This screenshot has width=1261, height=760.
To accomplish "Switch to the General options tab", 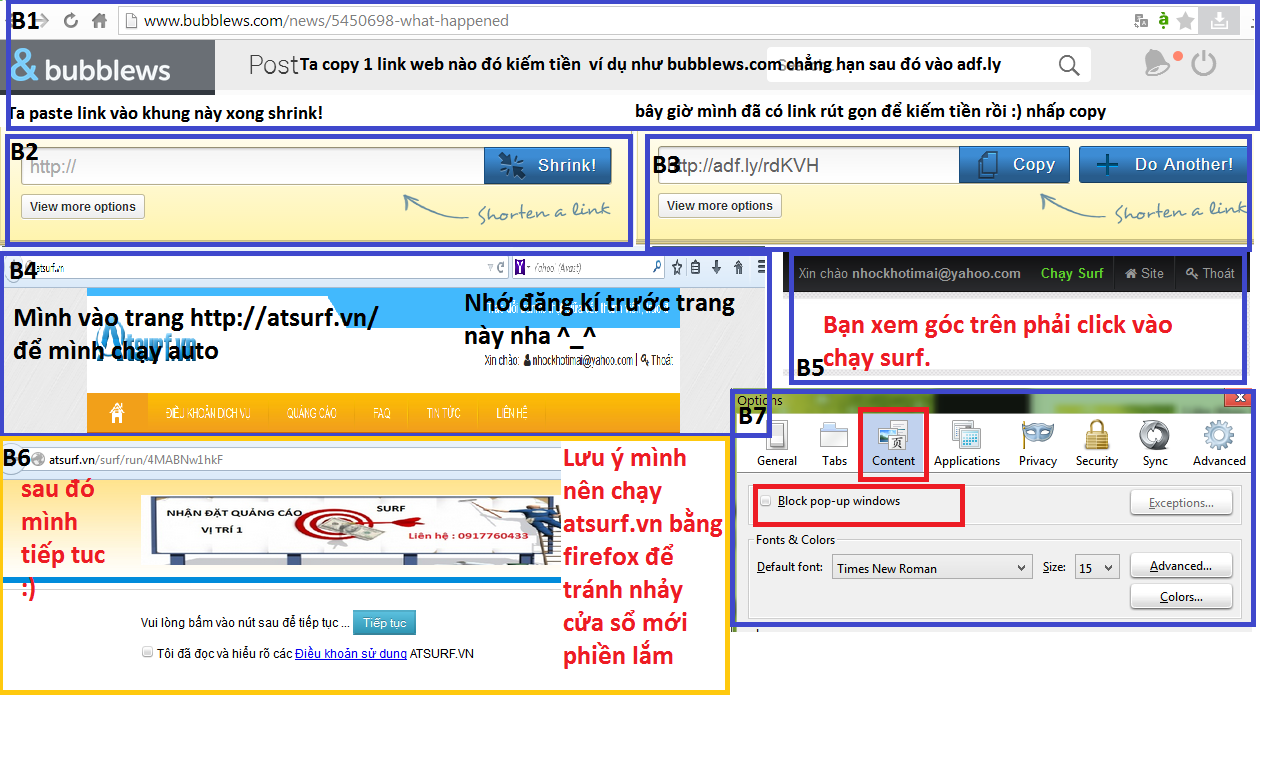I will tap(777, 443).
